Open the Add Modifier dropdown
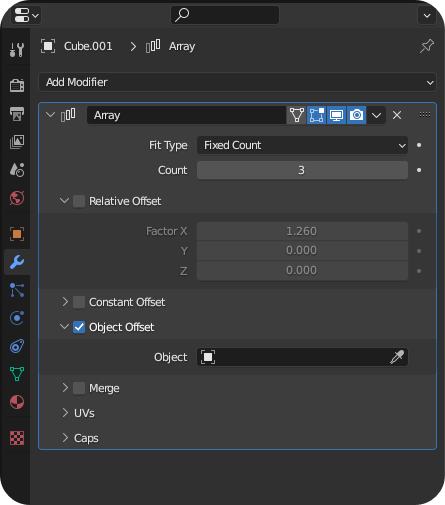This screenshot has height=505, width=445. tap(237, 82)
